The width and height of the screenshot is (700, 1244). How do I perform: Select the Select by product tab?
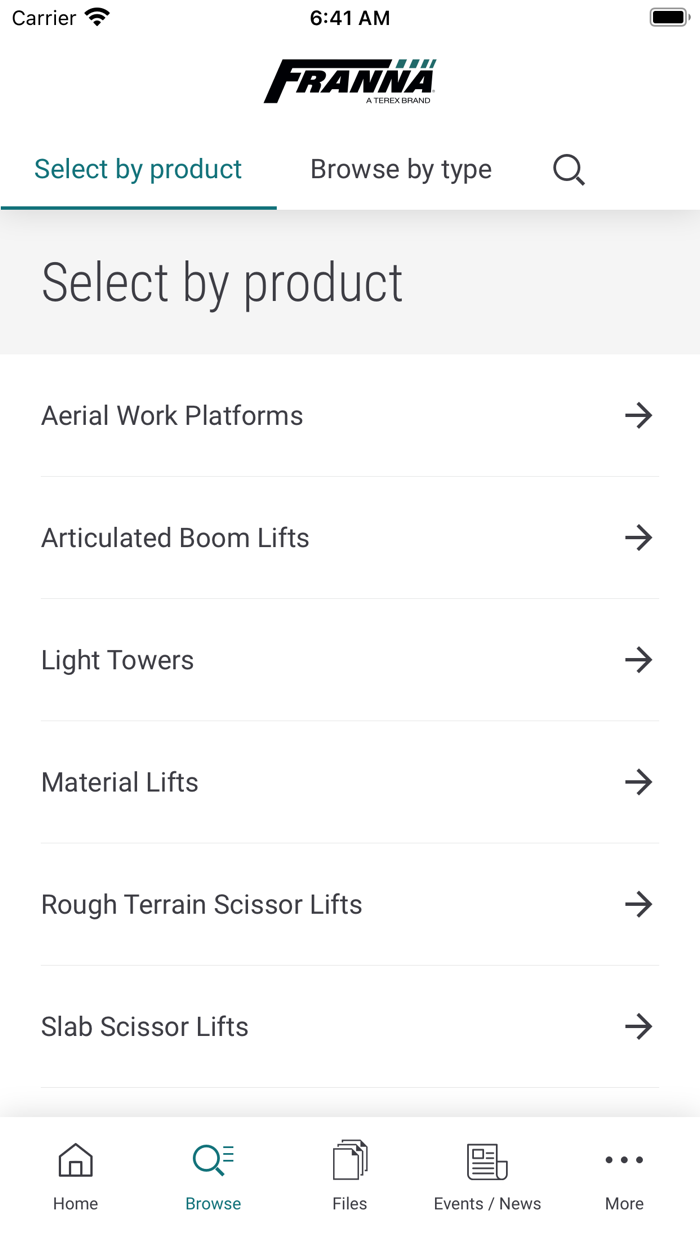tap(138, 169)
